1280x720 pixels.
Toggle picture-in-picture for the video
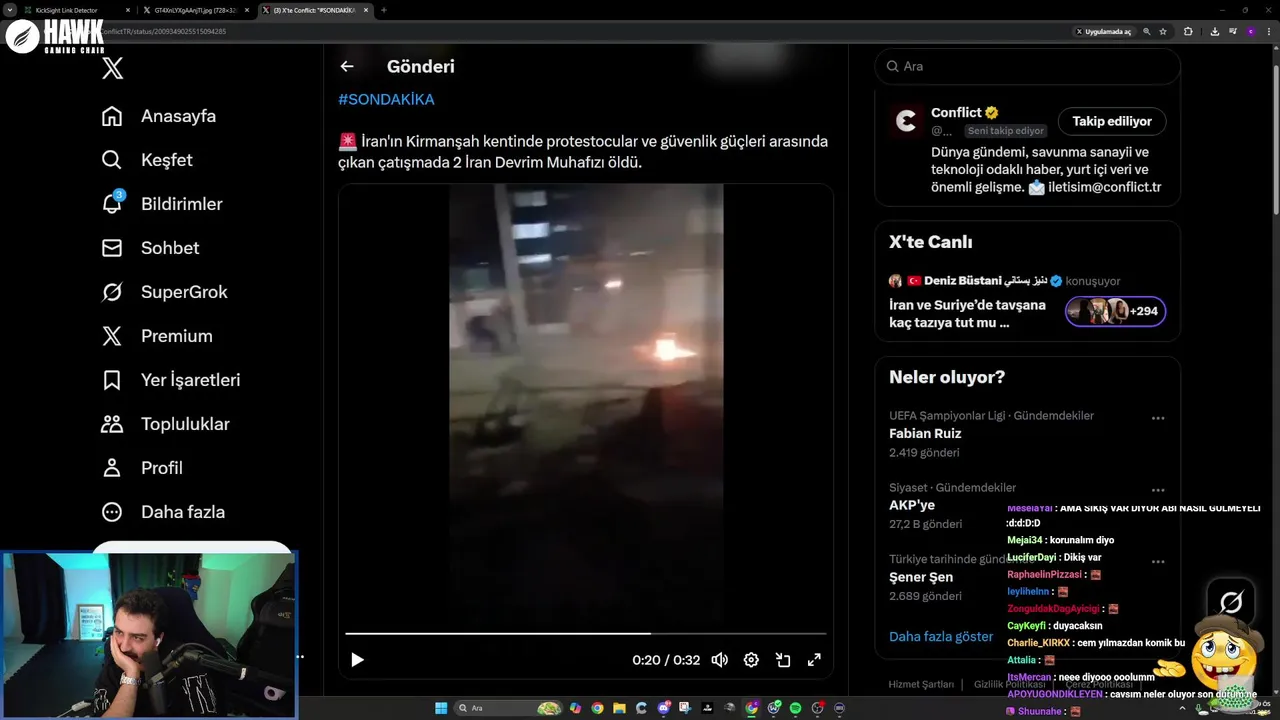pyautogui.click(x=783, y=660)
